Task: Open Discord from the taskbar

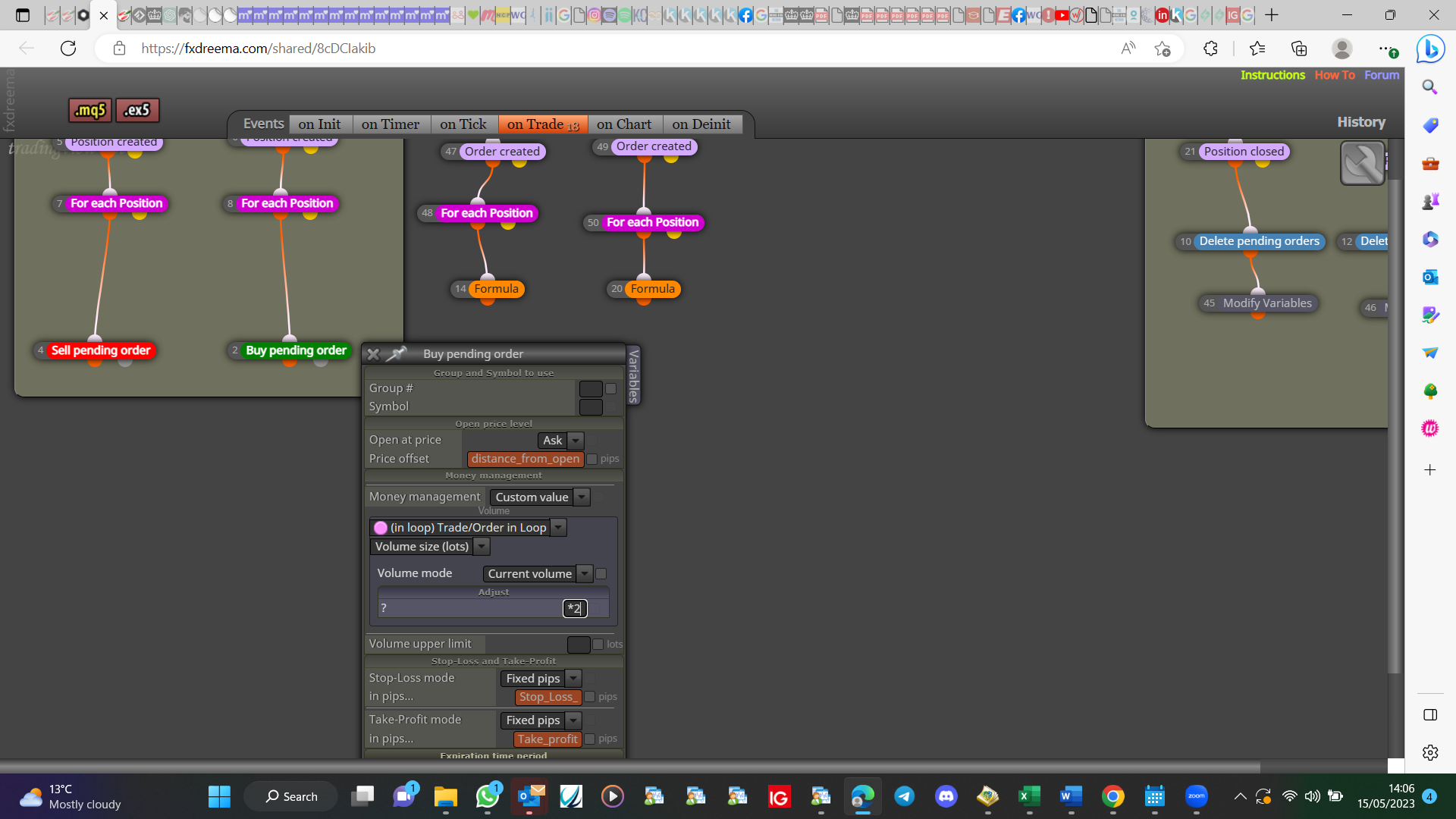Action: [x=946, y=796]
